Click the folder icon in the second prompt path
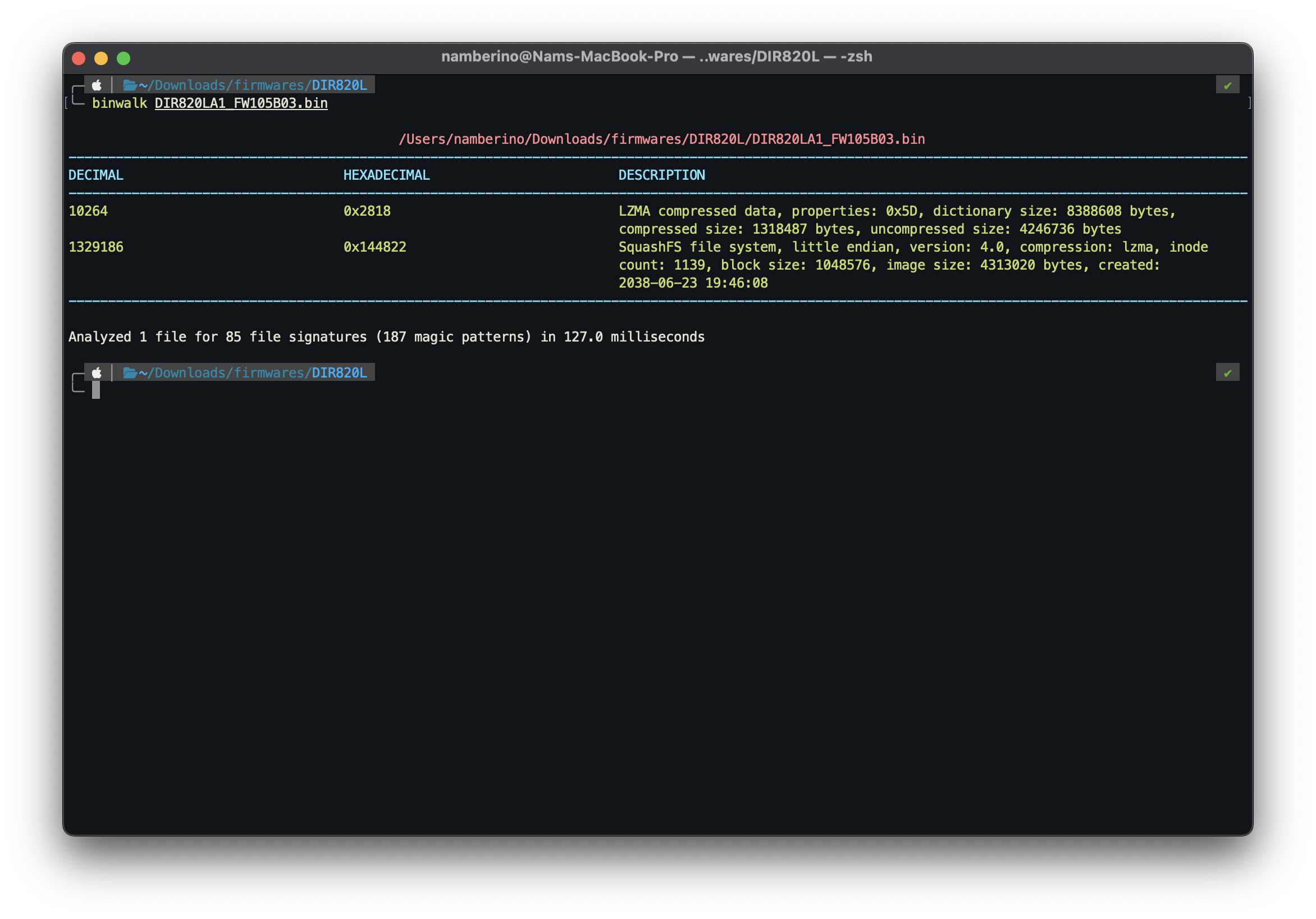This screenshot has height=919, width=1316. [x=130, y=372]
